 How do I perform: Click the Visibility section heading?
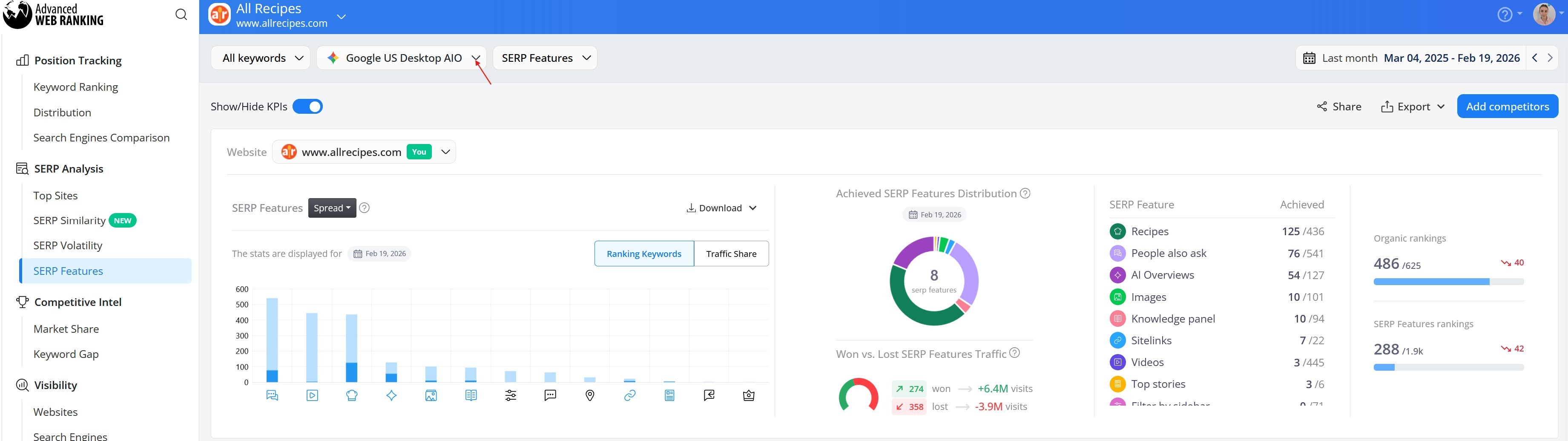pyautogui.click(x=55, y=385)
